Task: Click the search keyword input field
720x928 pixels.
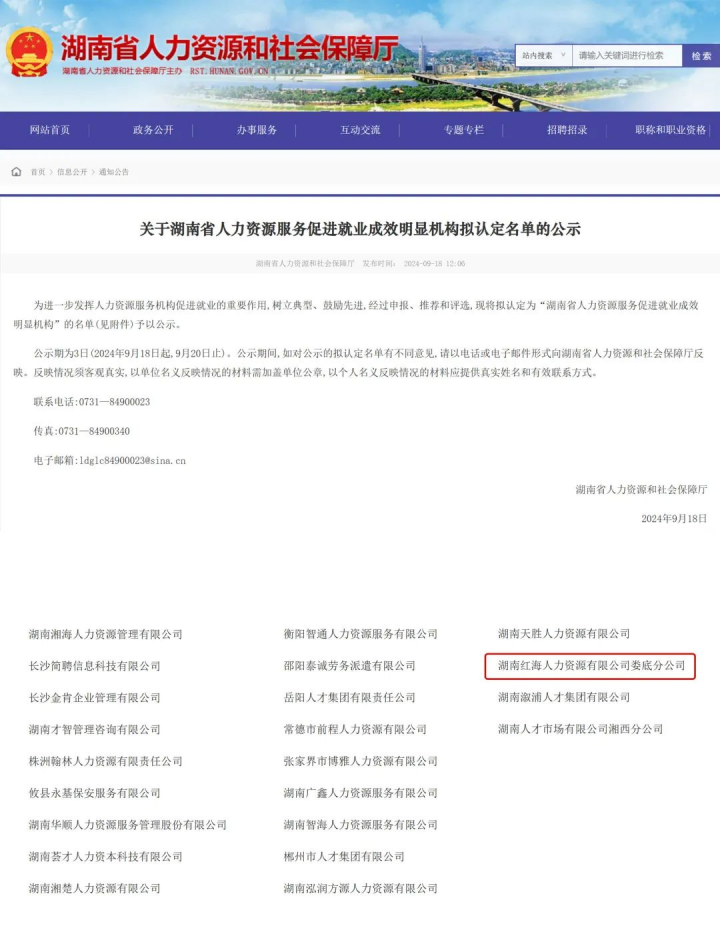Action: click(627, 56)
